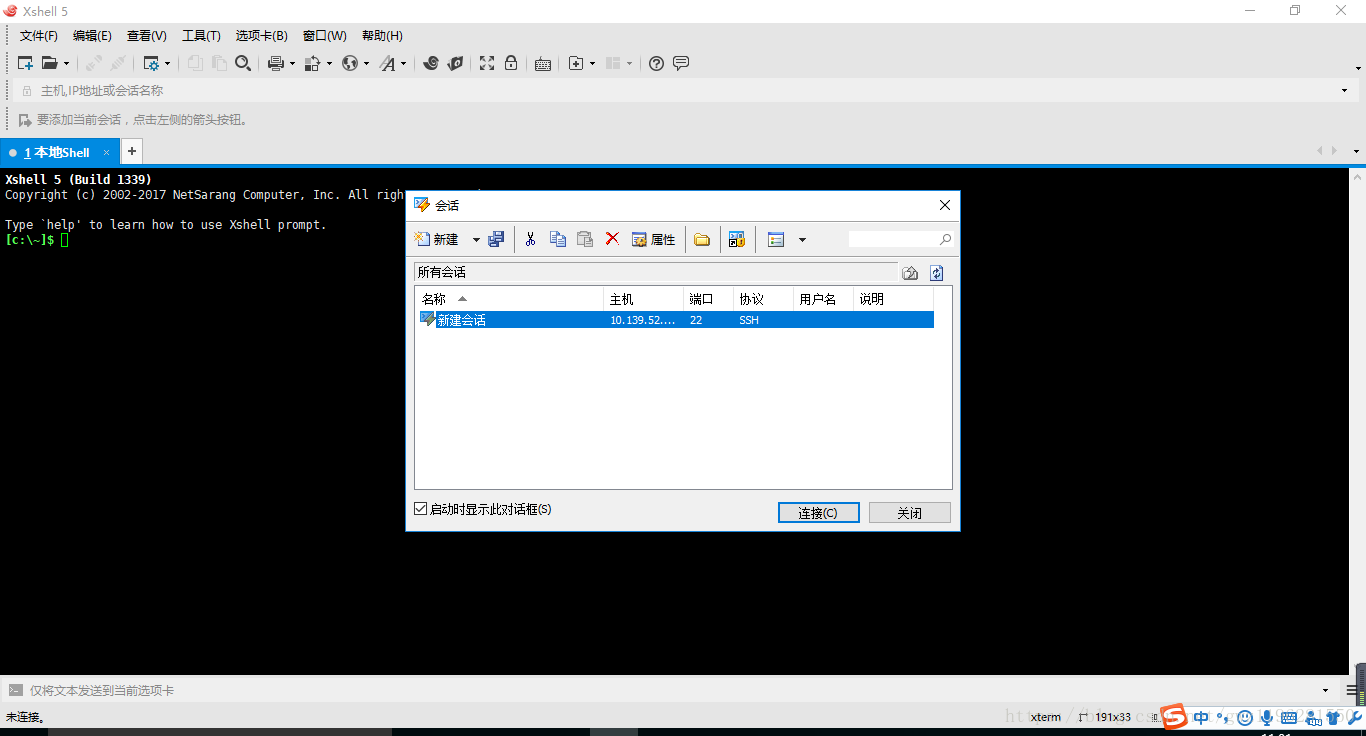This screenshot has height=736, width=1366.
Task: Expand the 新建 dropdown arrow in dialog
Action: click(476, 240)
